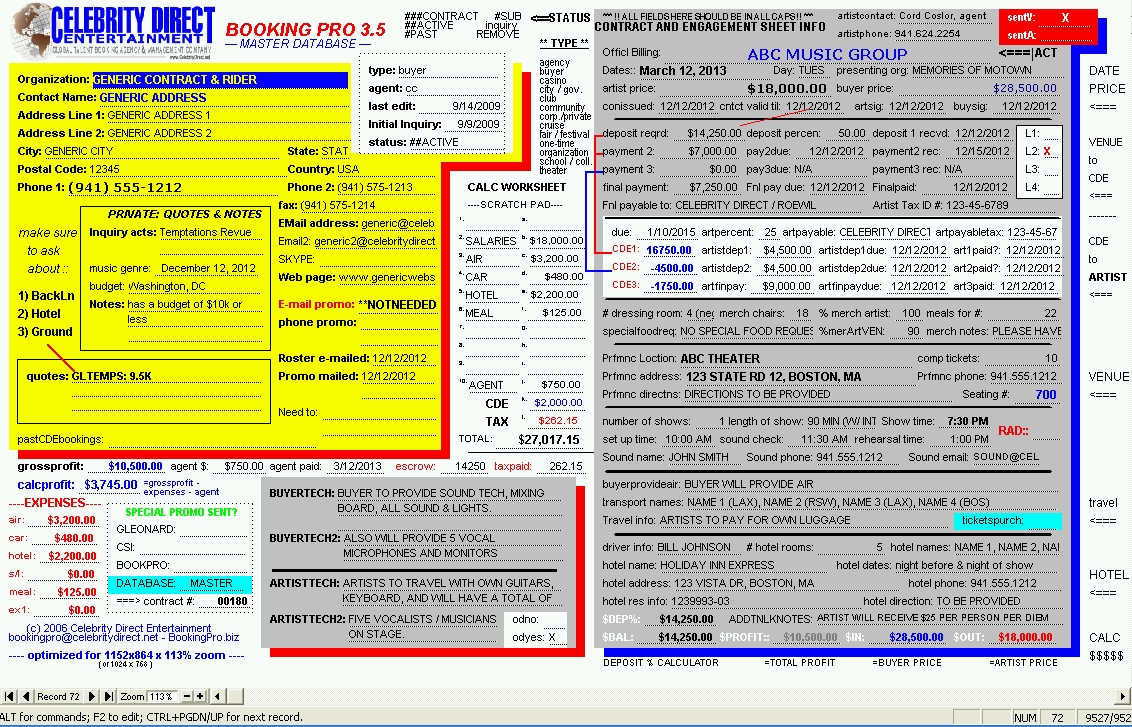The height and width of the screenshot is (727, 1132).
Task: Select the status field showing ##ACTIVE
Action: tap(455, 142)
